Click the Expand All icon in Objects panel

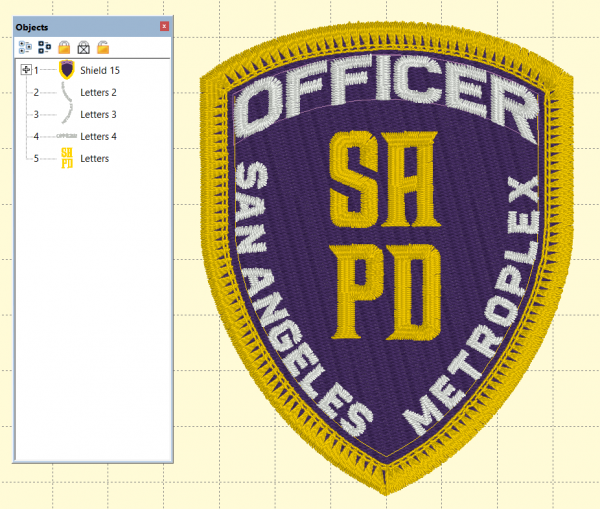[25, 47]
